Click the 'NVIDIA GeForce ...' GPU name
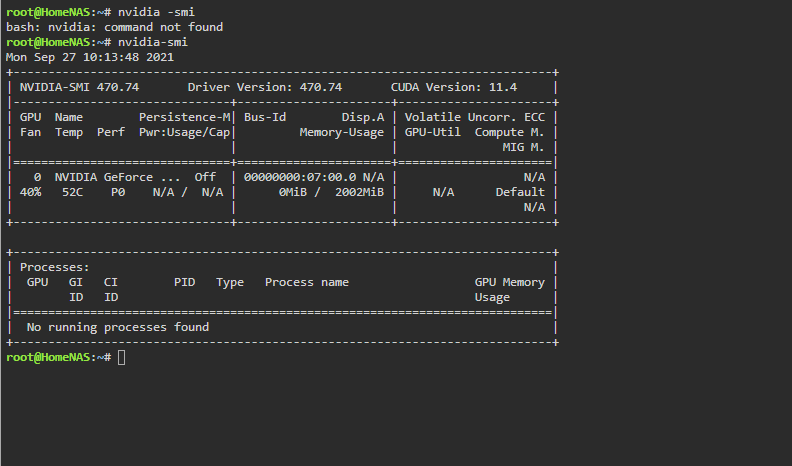This screenshot has width=792, height=466. coord(117,177)
